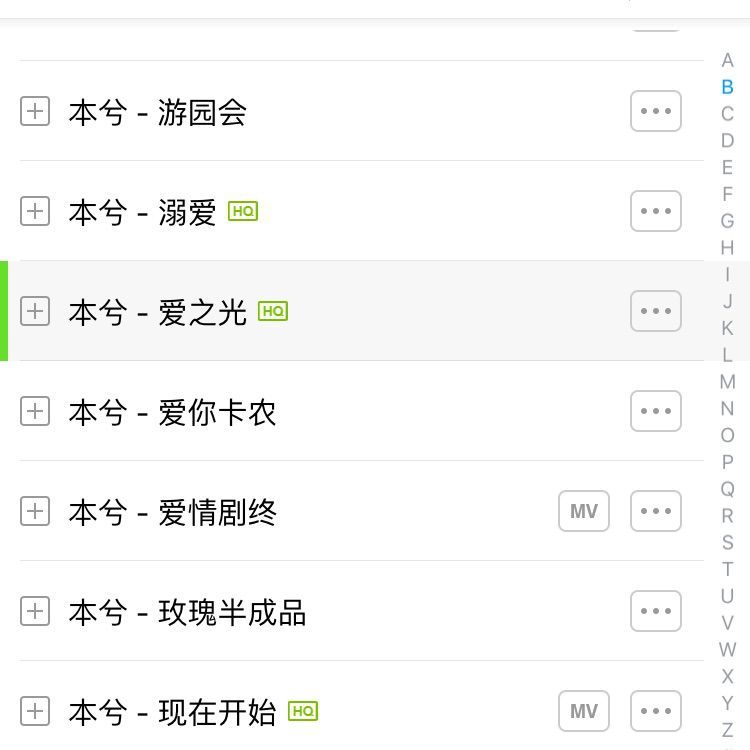Expand add options for 本兮 - 现在开始

35,711
